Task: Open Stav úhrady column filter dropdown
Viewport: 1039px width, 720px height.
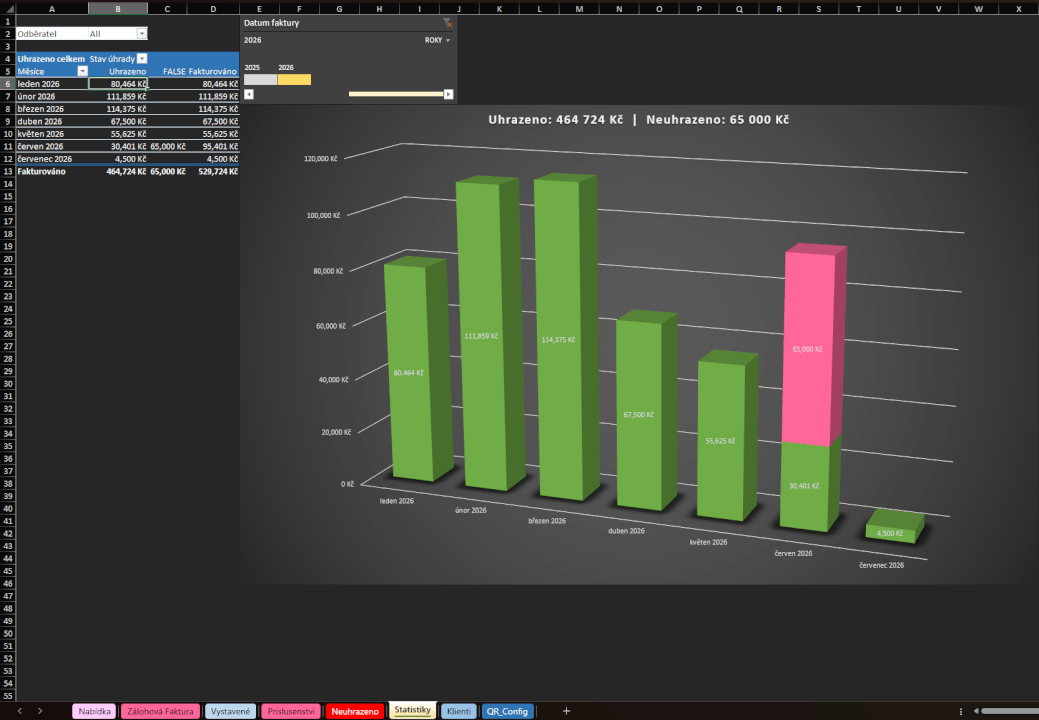Action: click(142, 59)
